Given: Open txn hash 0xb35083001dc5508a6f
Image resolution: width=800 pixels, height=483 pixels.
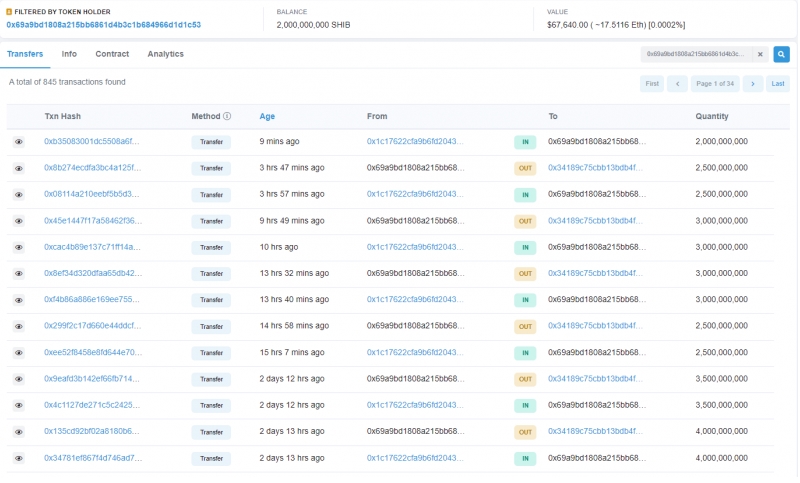Looking at the screenshot, I should click(91, 141).
